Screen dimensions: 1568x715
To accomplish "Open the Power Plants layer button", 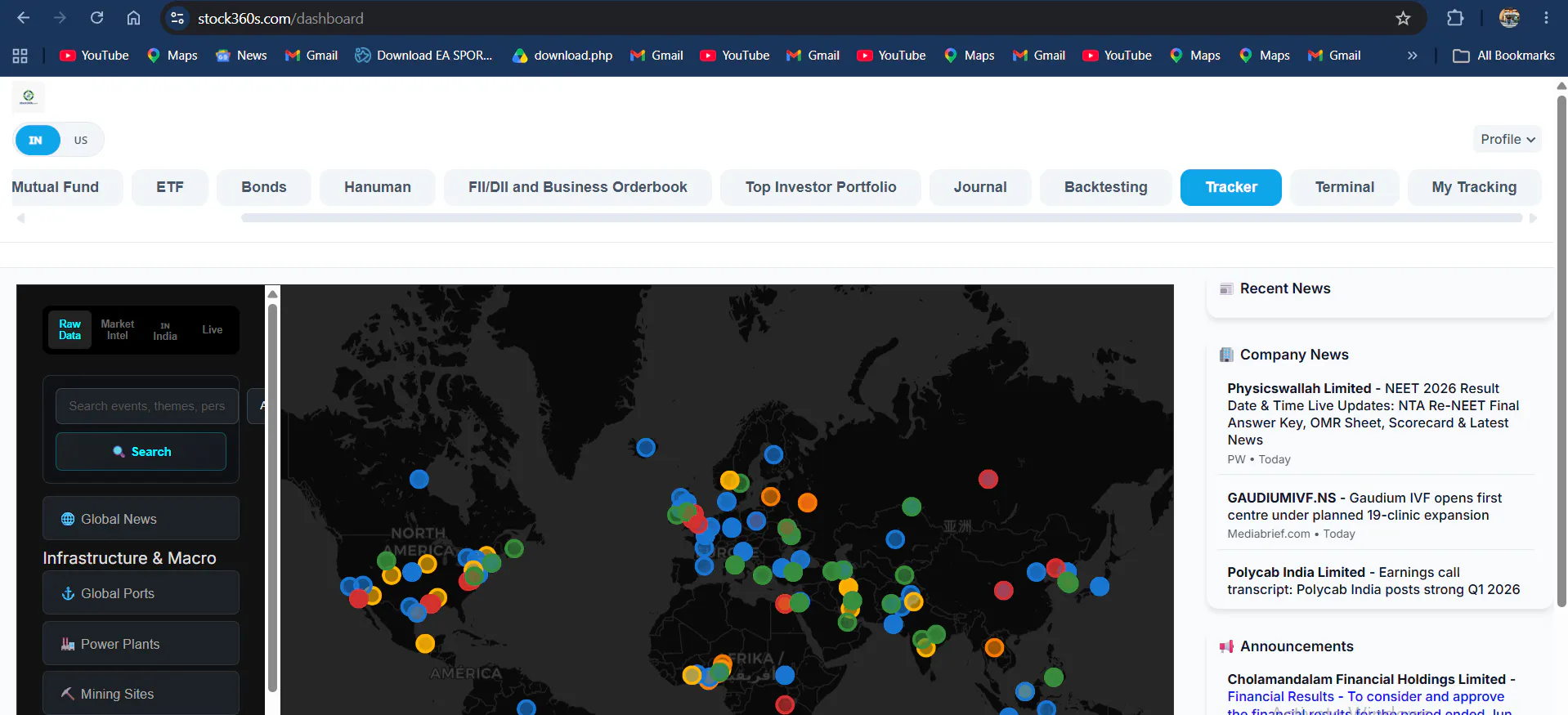I will tap(141, 643).
